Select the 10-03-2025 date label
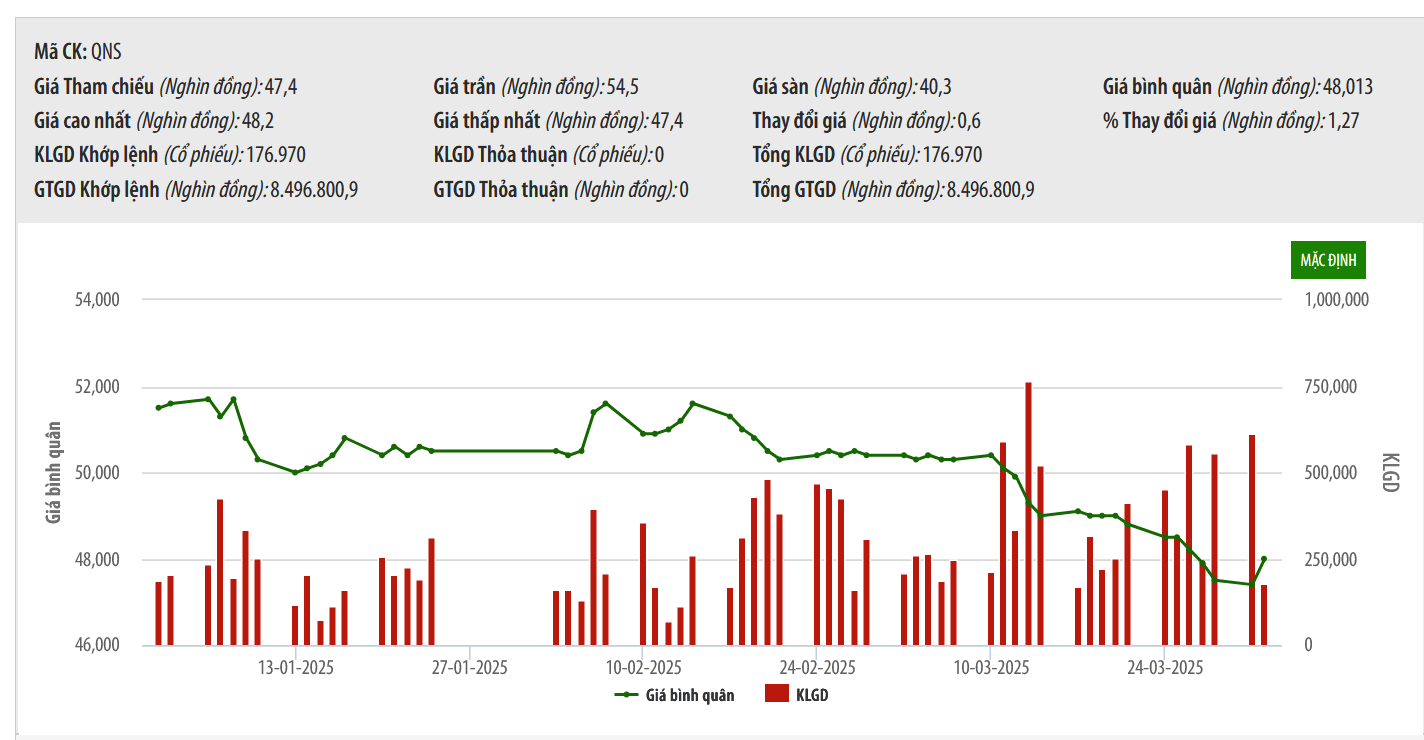Screen dimensions: 1424x740 click(992, 667)
